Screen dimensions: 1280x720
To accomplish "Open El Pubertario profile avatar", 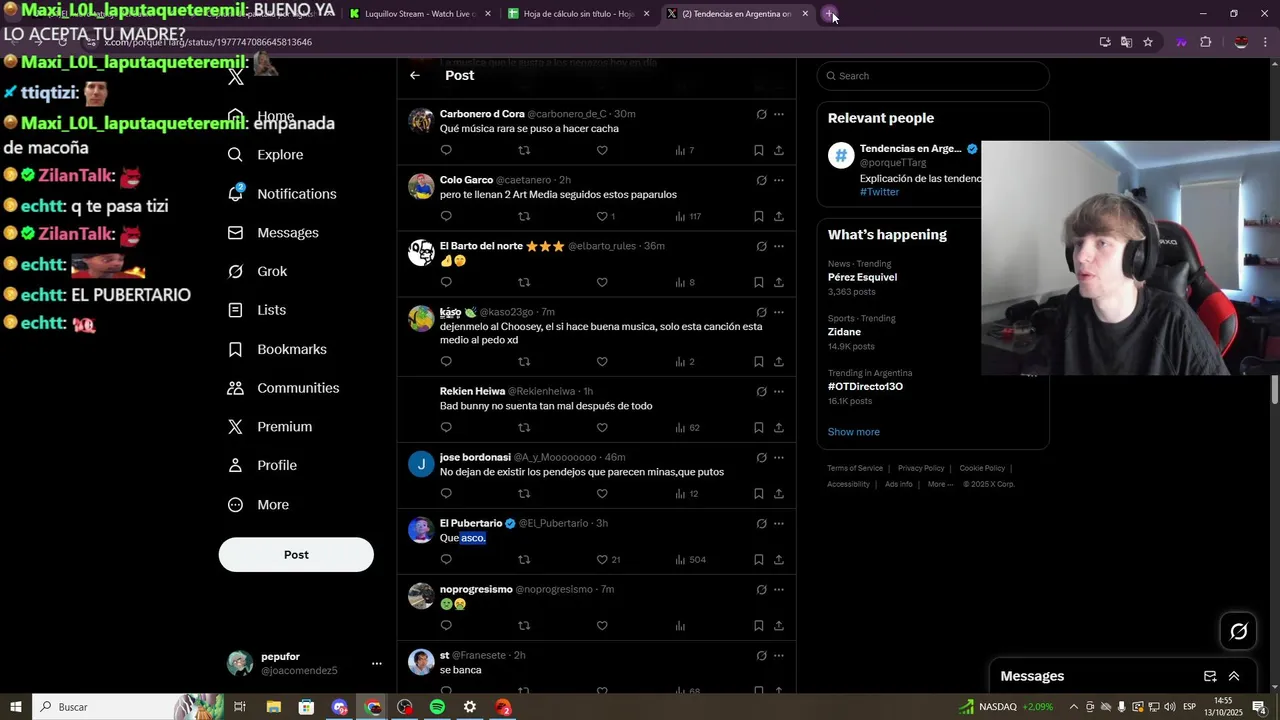I will [421, 530].
